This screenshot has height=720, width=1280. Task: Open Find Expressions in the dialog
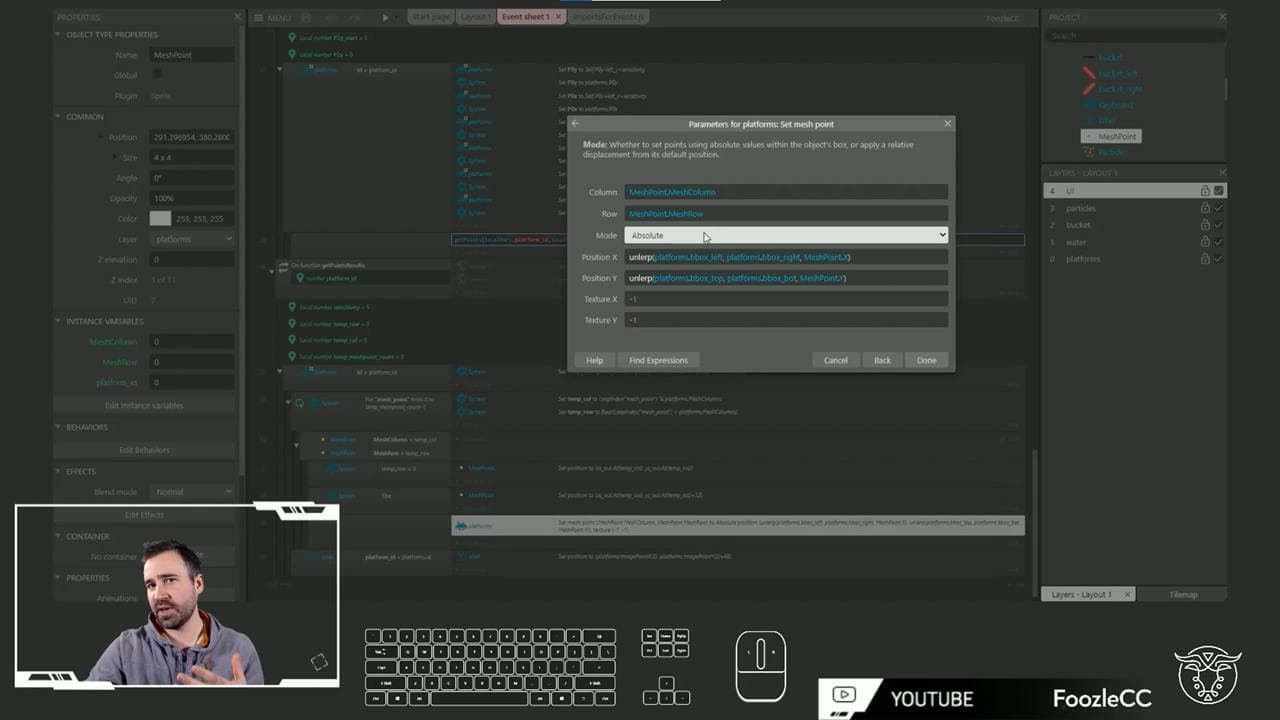click(x=658, y=360)
